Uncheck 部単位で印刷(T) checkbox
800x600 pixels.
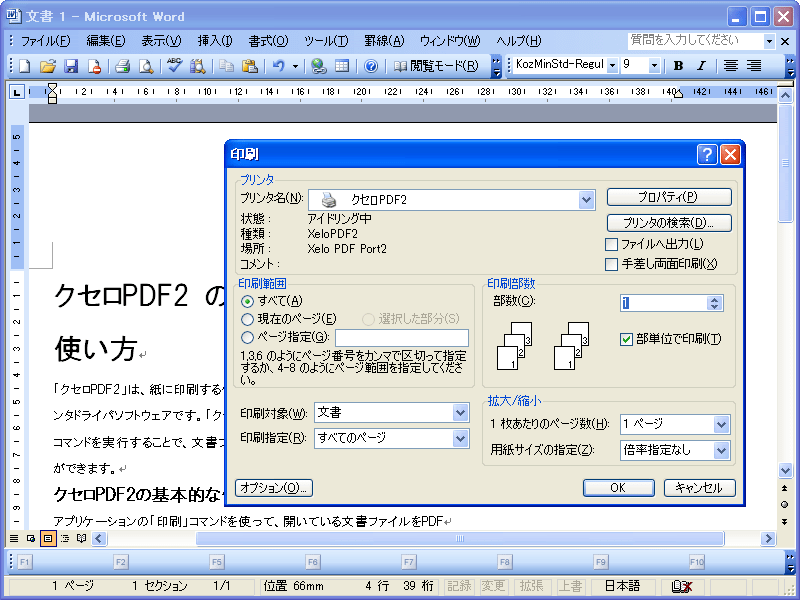click(627, 339)
